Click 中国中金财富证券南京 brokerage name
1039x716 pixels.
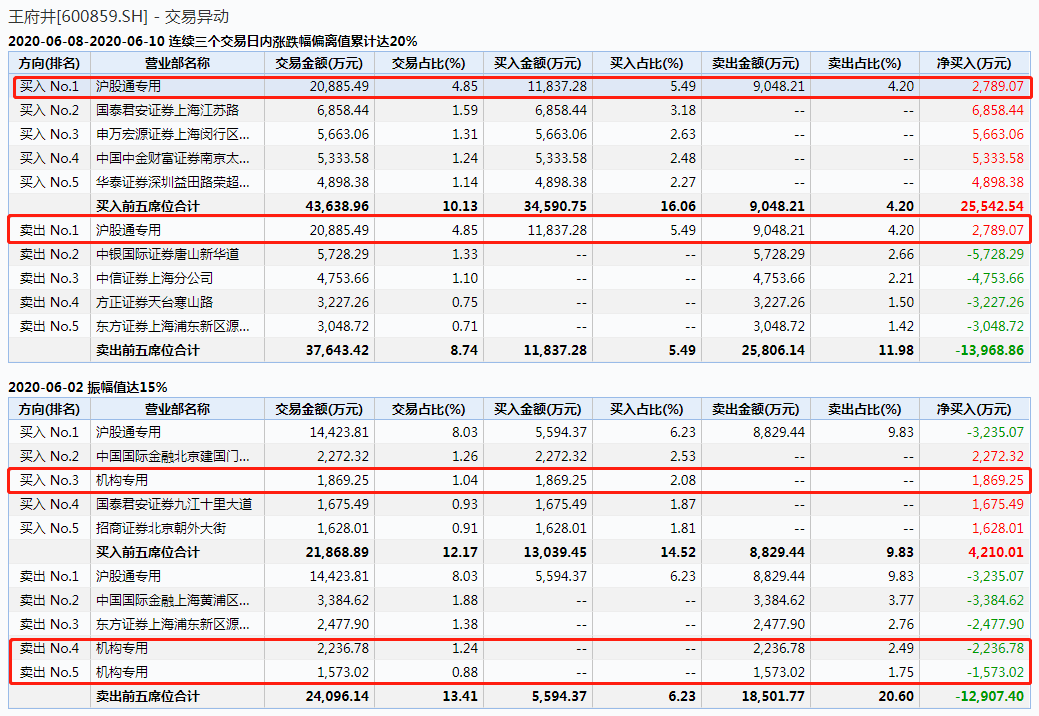(x=166, y=158)
